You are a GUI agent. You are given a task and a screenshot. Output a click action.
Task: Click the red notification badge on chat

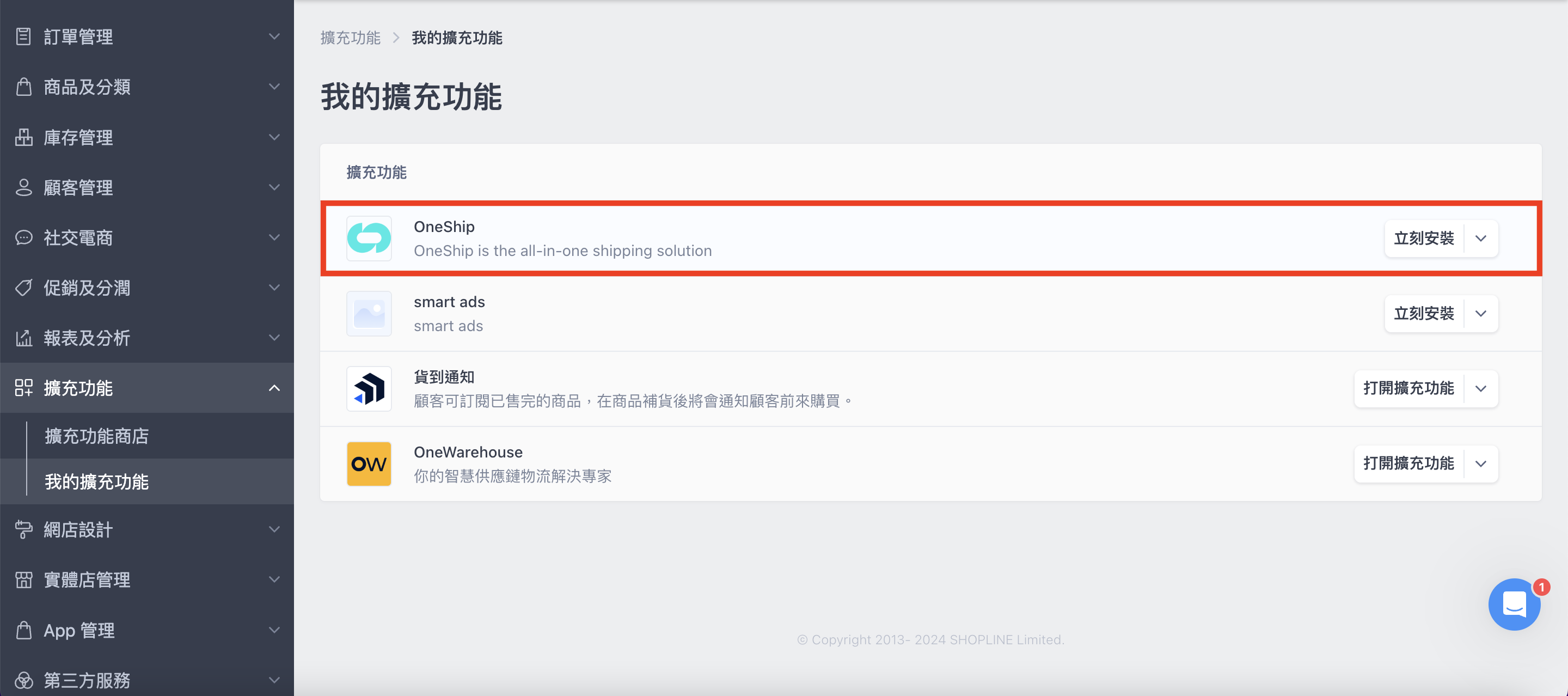coord(1541,587)
